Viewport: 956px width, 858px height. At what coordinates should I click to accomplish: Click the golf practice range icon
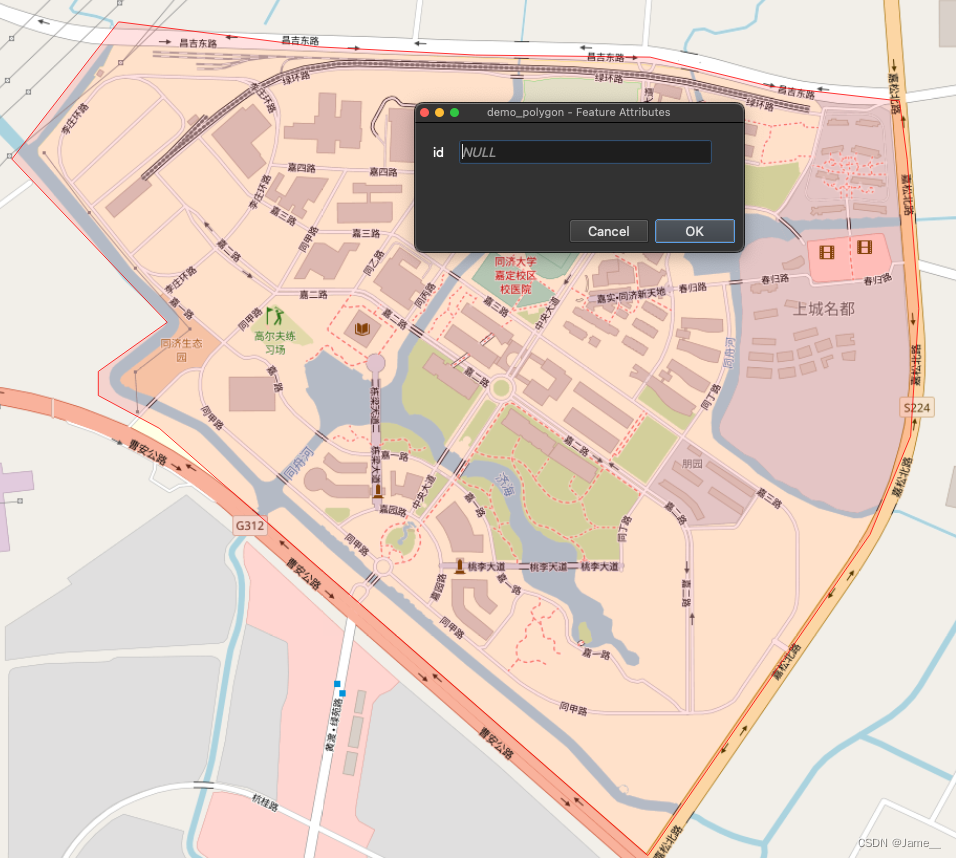click(x=275, y=316)
